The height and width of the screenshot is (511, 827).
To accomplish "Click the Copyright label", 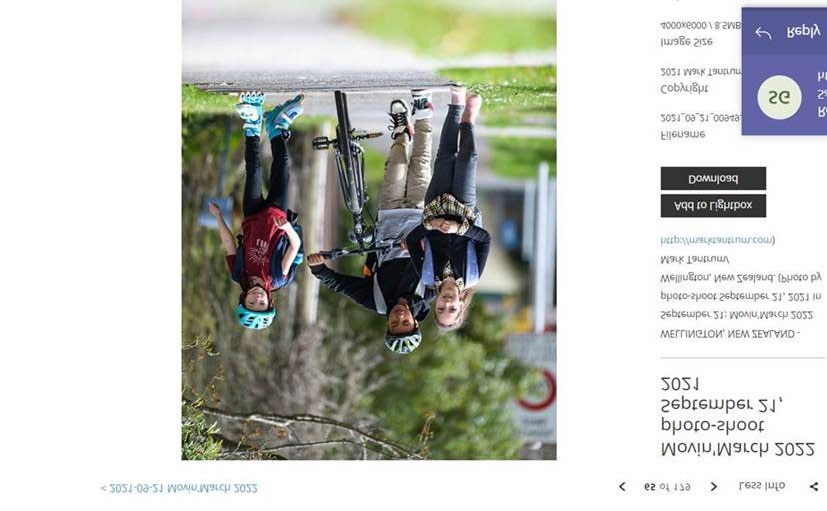I will (x=684, y=89).
